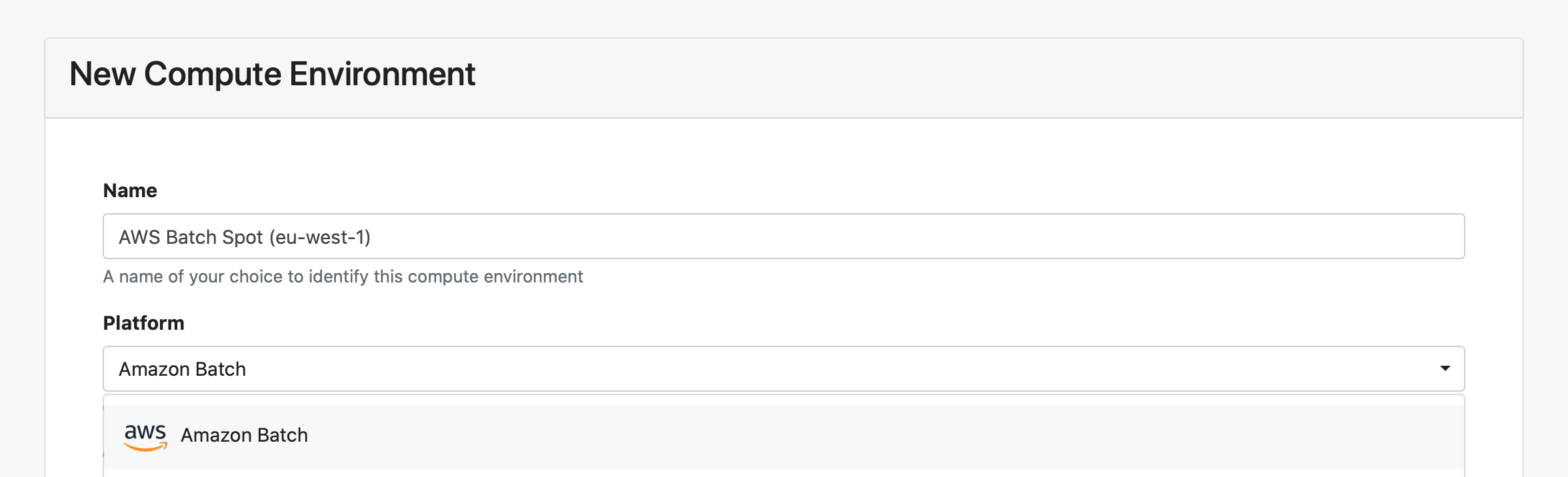Click the "Amazon Batch" text beside the AWS logo
This screenshot has height=477, width=1568.
click(x=244, y=435)
